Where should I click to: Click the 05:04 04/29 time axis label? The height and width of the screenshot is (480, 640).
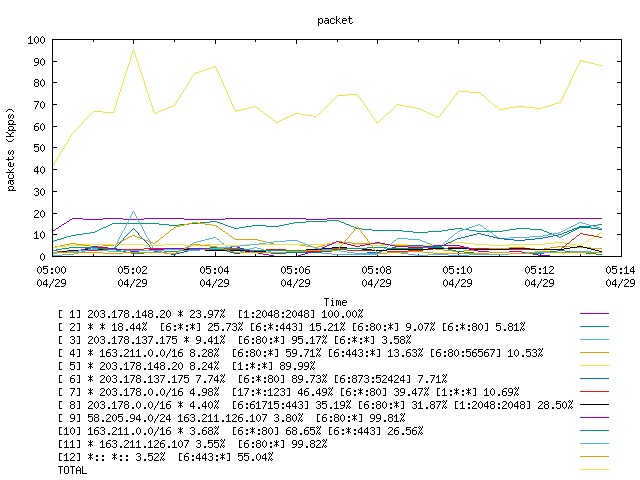point(214,277)
